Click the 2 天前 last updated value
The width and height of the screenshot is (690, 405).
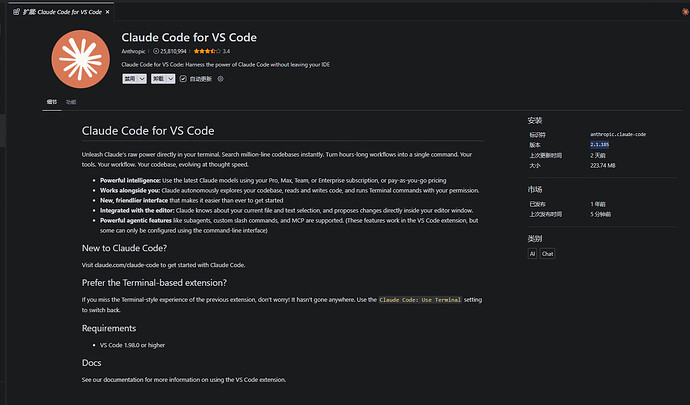point(598,155)
